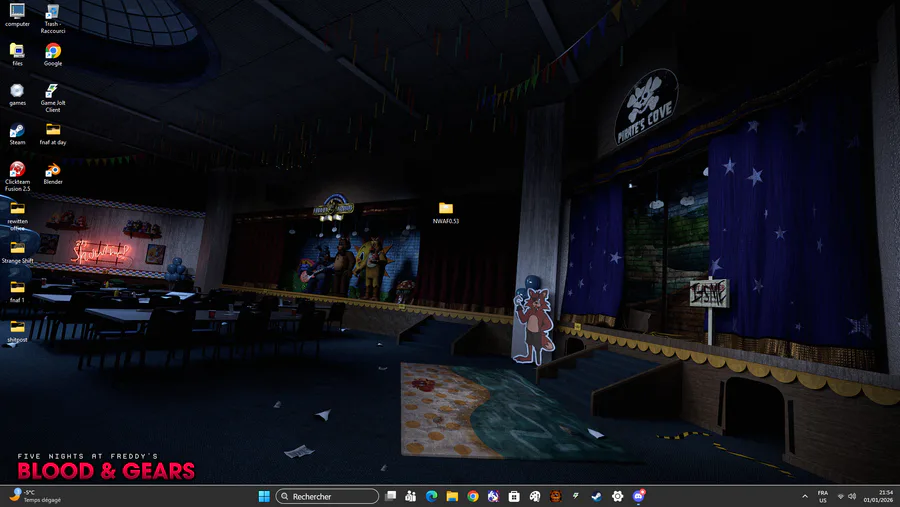Select the fnaf at day folder

pyautogui.click(x=53, y=134)
